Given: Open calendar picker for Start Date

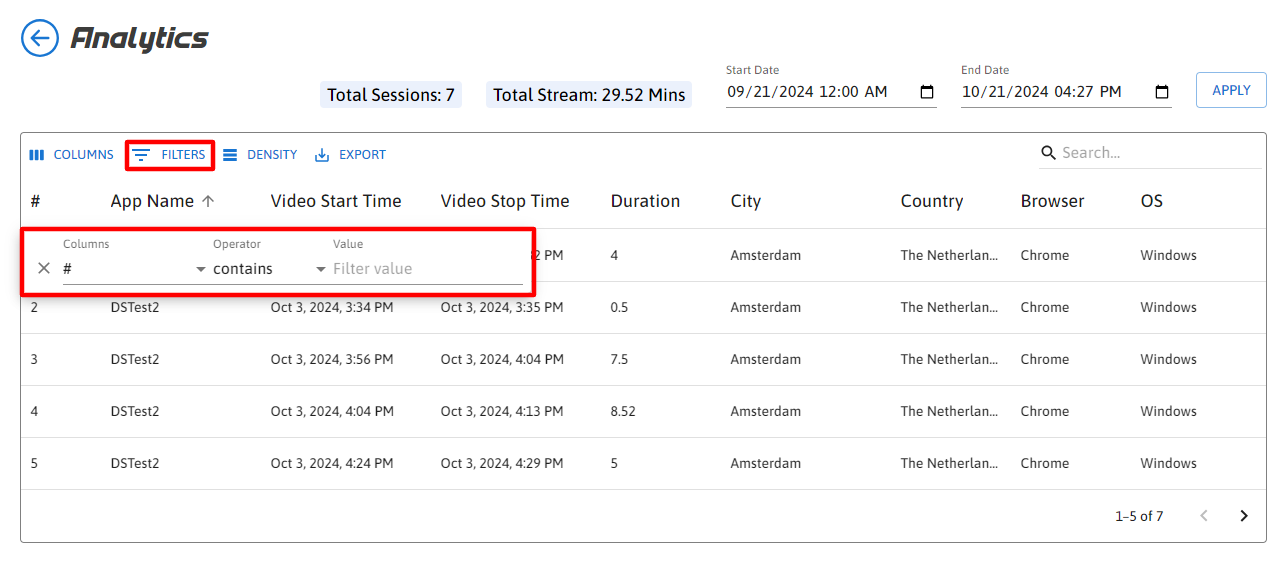Looking at the screenshot, I should click(927, 92).
